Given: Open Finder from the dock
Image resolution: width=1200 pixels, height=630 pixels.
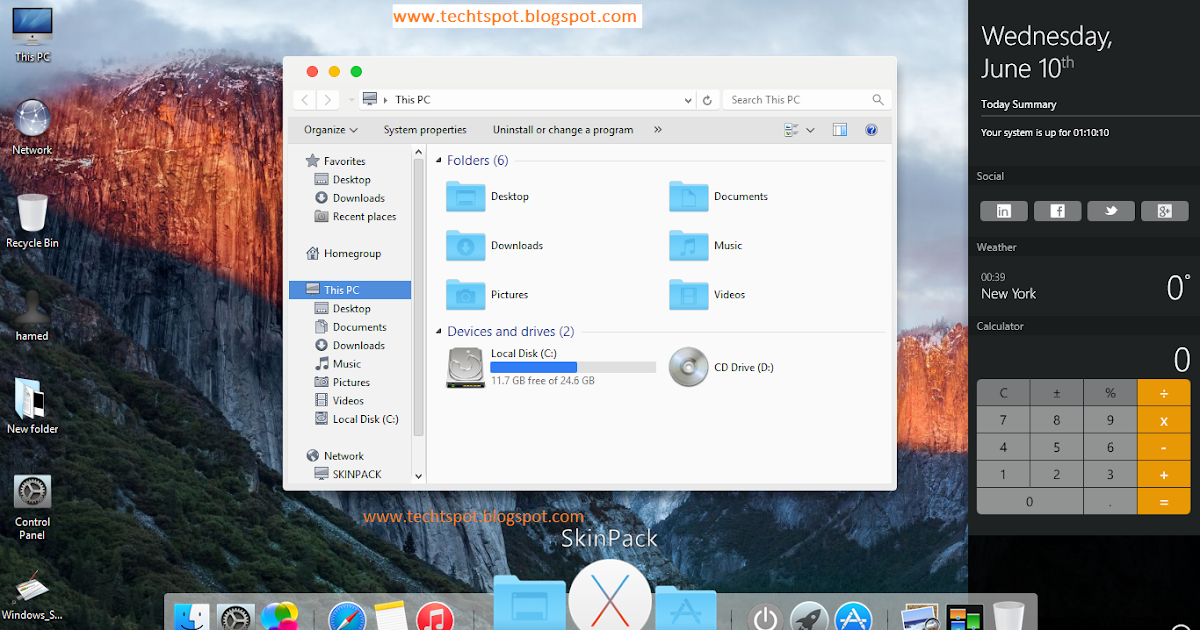Looking at the screenshot, I should point(190,615).
